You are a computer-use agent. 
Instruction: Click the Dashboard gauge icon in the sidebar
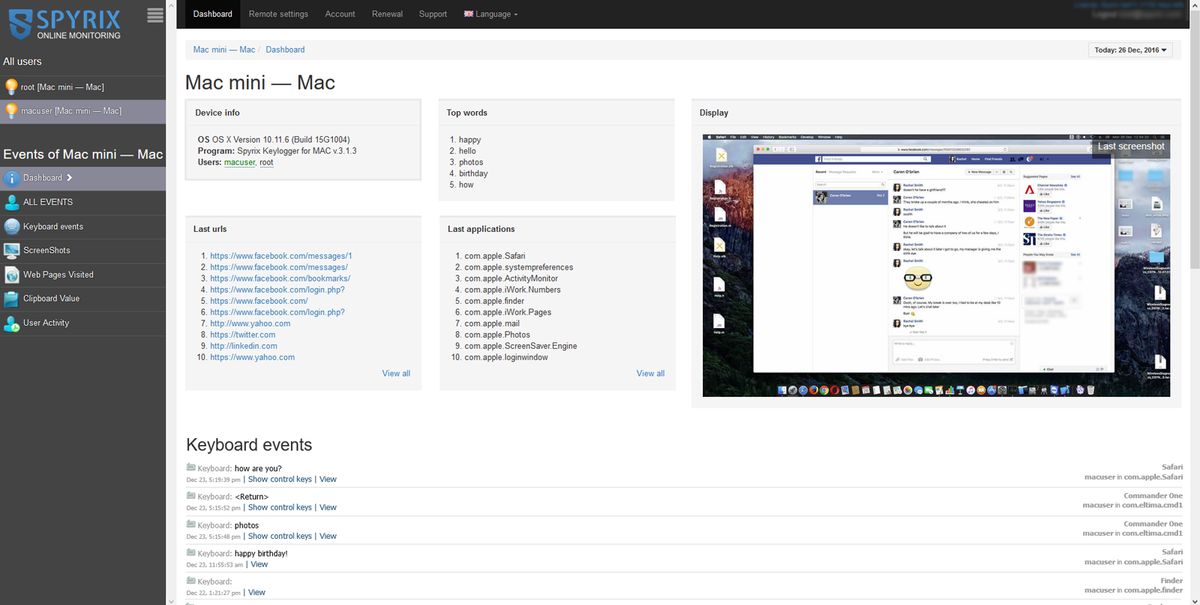13,177
